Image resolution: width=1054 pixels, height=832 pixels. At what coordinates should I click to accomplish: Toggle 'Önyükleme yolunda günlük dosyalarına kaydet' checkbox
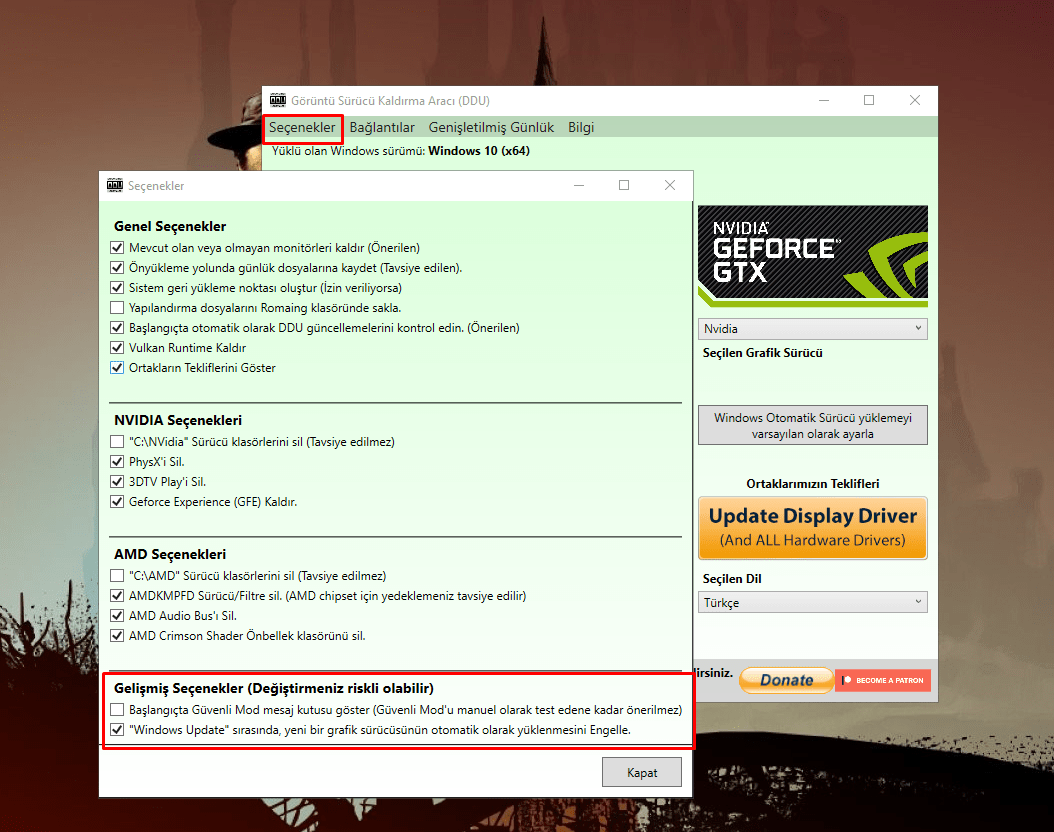click(x=117, y=268)
